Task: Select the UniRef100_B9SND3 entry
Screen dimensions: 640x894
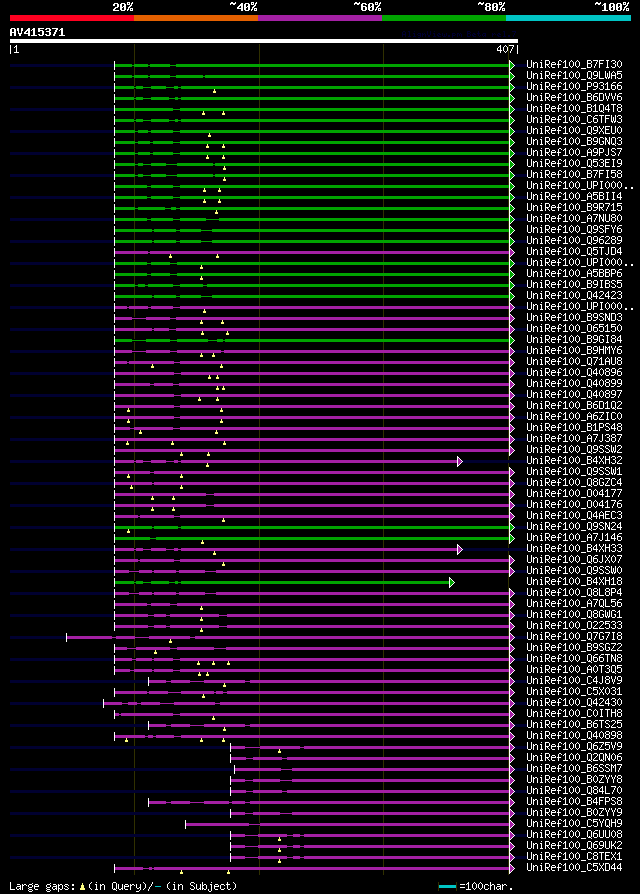Action: click(x=574, y=318)
